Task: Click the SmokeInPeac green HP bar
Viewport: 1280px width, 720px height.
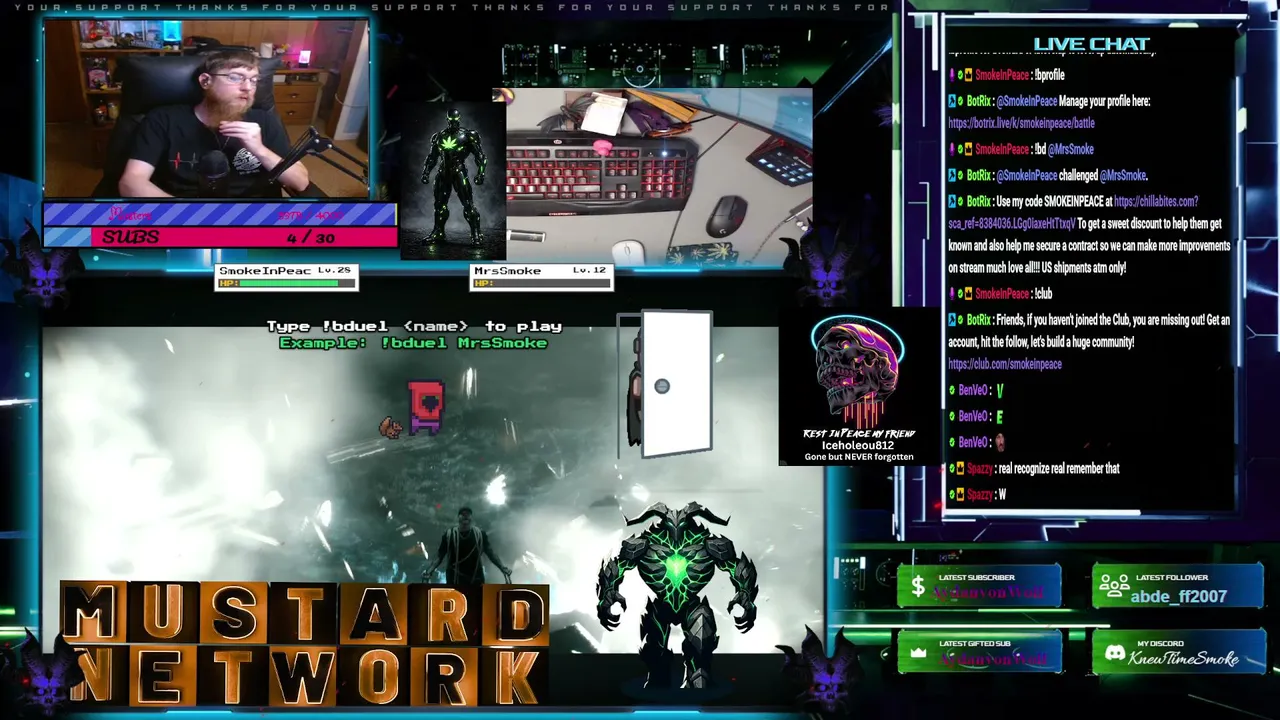Action: 291,283
